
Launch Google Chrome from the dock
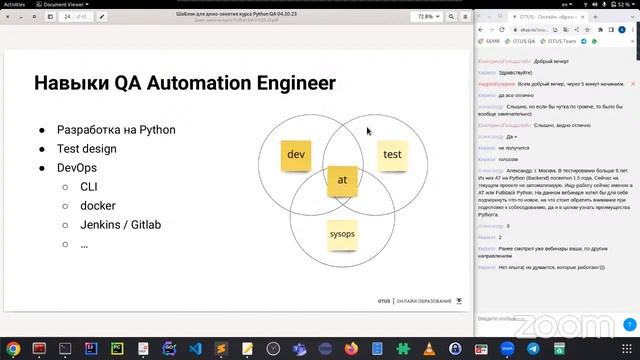(x=13, y=349)
